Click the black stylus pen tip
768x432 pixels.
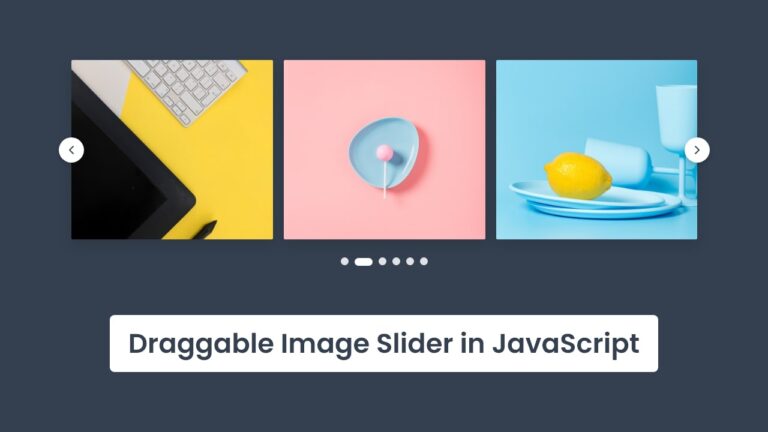coord(206,230)
